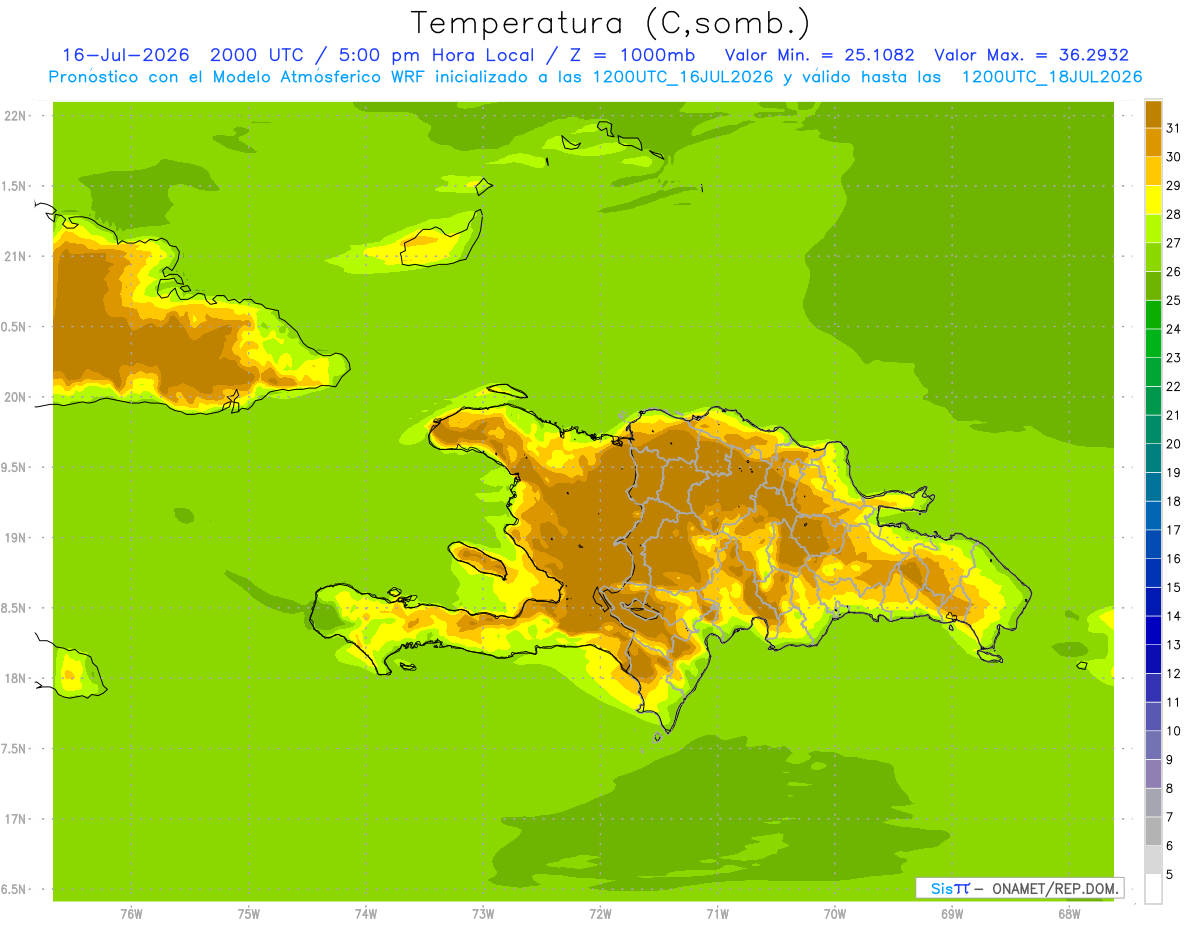
Task: Click latitude axis label "20N"
Action: tap(16, 397)
